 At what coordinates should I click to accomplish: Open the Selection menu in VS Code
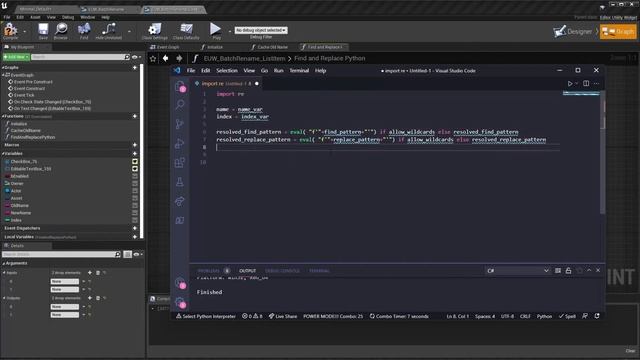227,71
